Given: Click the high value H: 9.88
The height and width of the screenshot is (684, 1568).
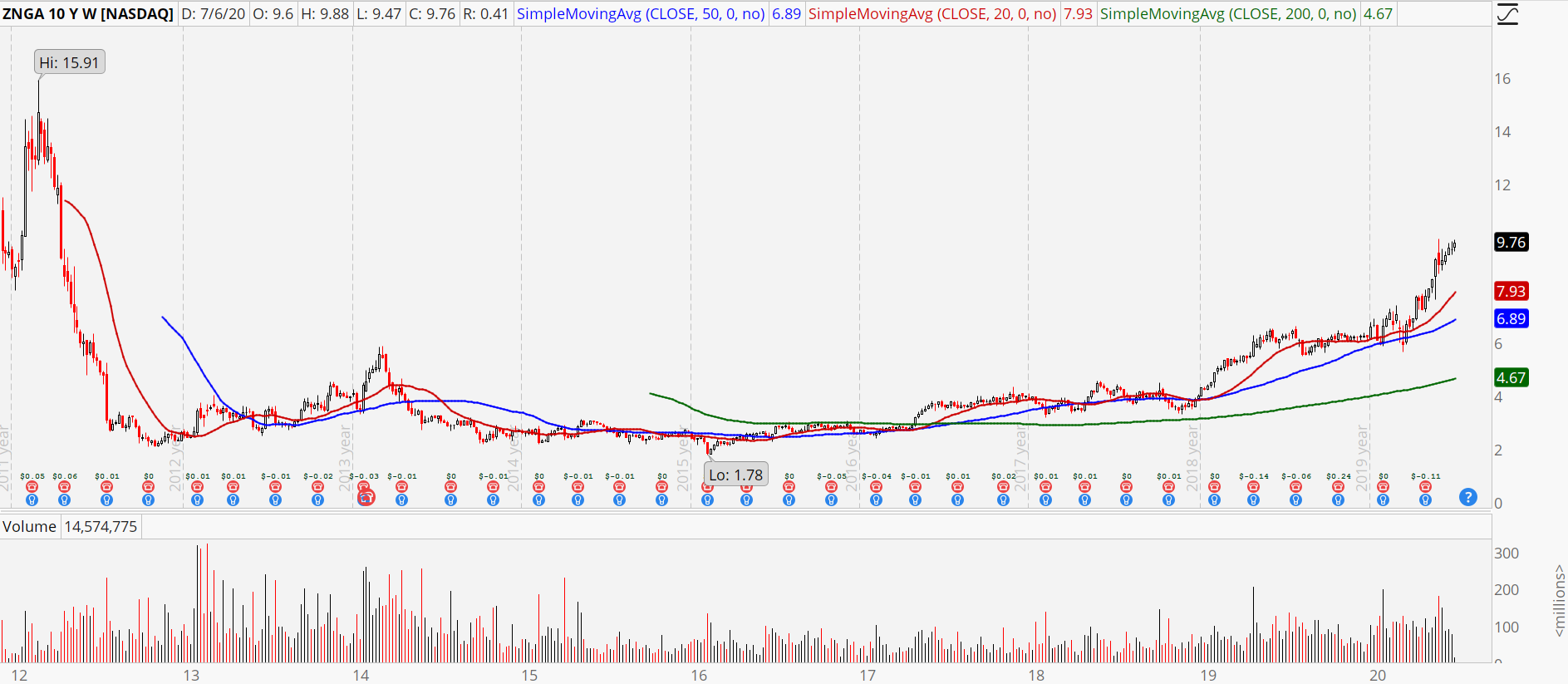Looking at the screenshot, I should pyautogui.click(x=325, y=14).
